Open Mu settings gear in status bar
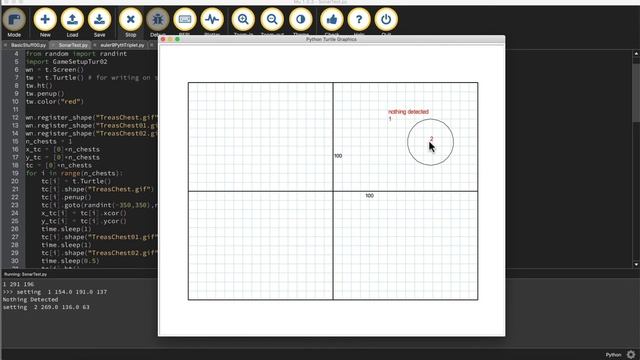The height and width of the screenshot is (360, 640). pos(631,354)
